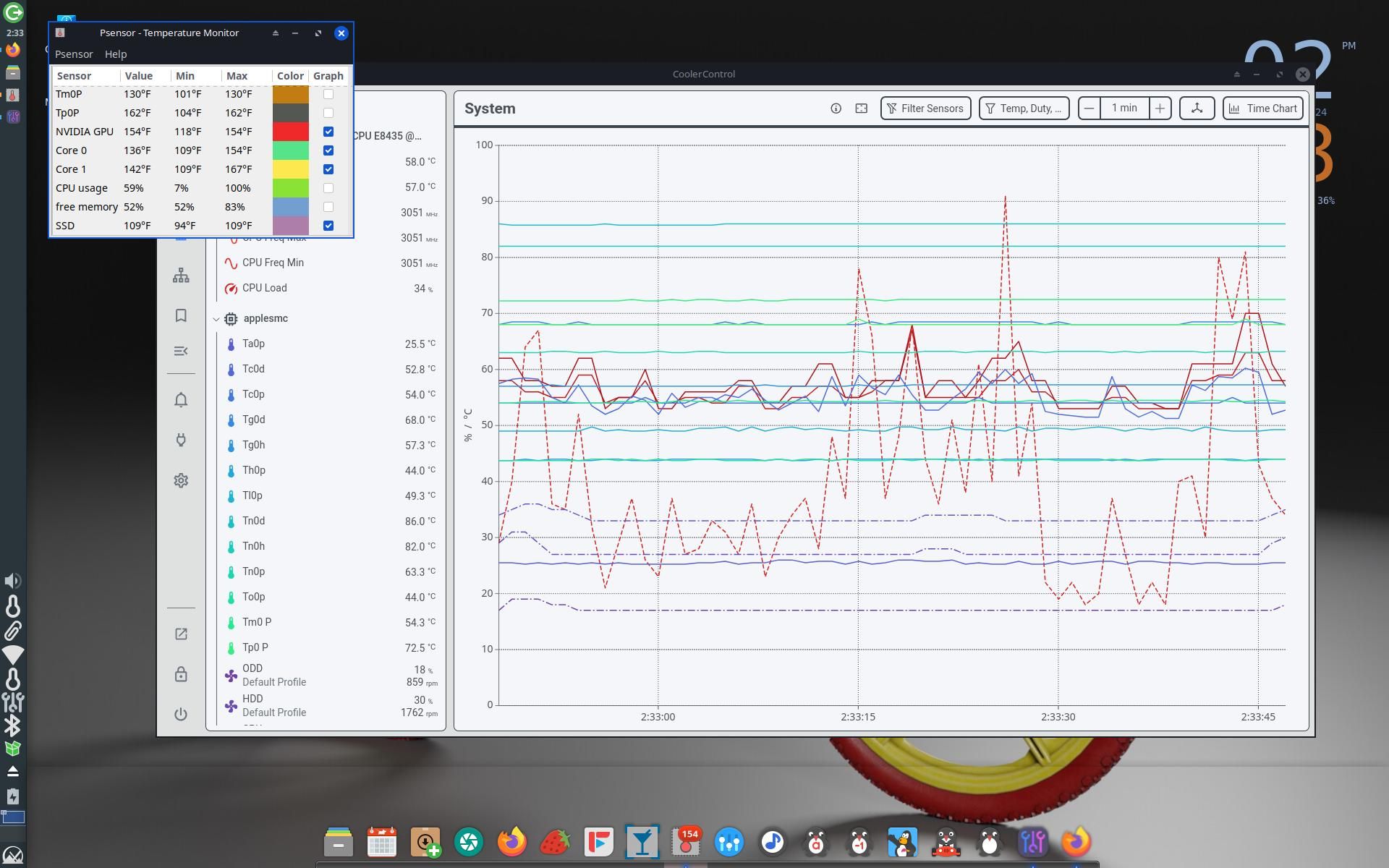Uncheck NVIDIA GPU graph checkbox
Viewport: 1389px width, 868px height.
(328, 132)
